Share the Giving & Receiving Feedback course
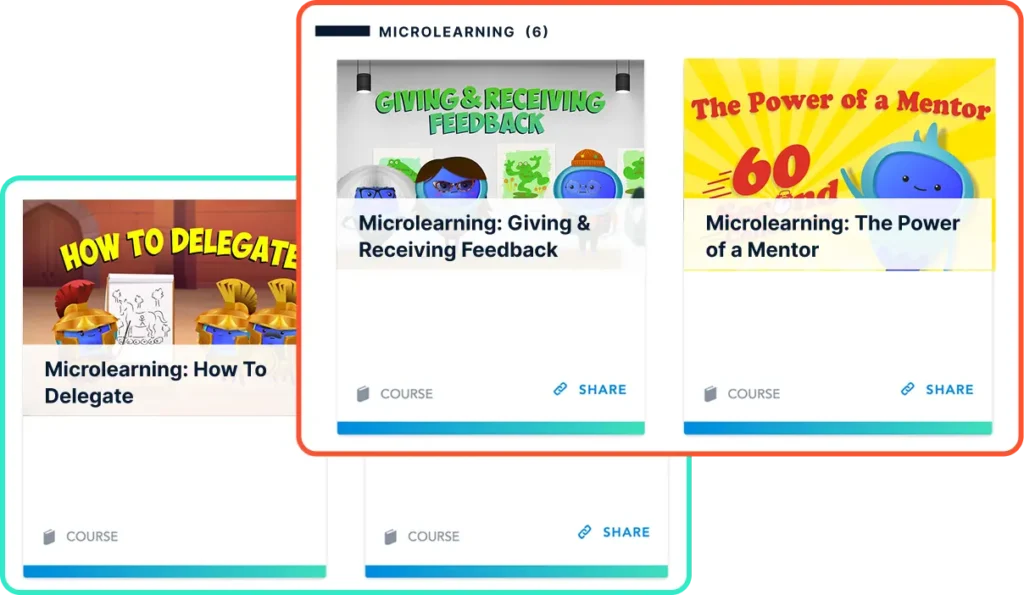 coord(602,389)
